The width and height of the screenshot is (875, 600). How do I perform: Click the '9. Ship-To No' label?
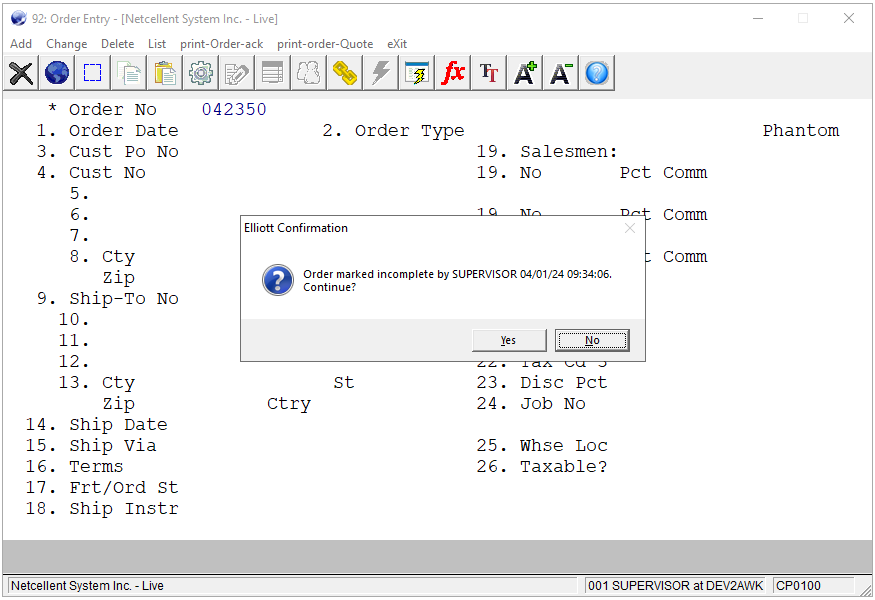[x=107, y=299]
